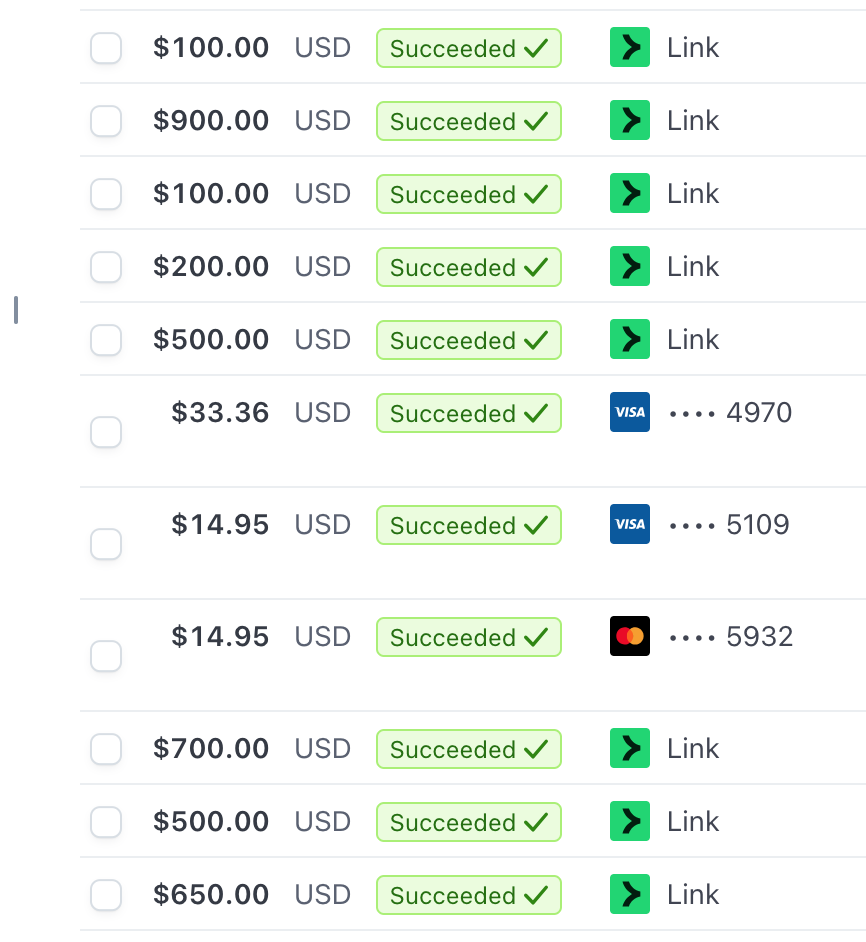Select the checkbox for the $700.00 payment

click(x=106, y=749)
